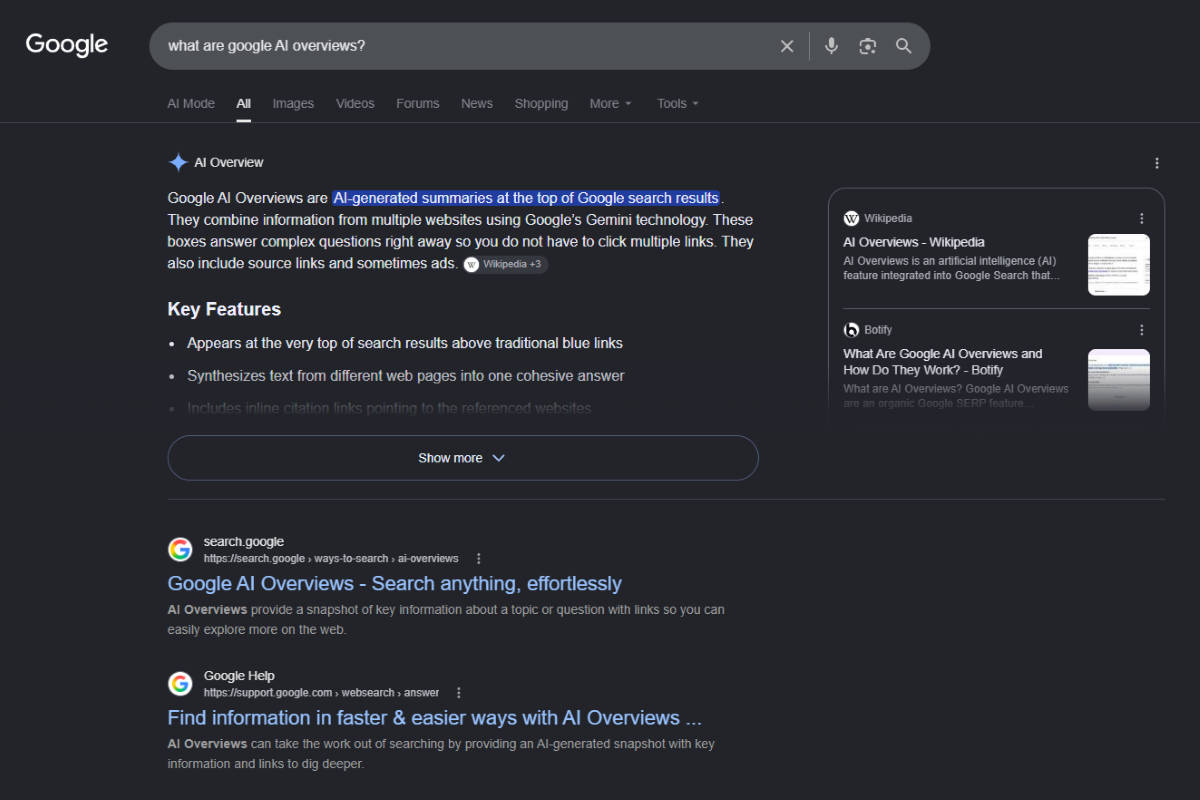The height and width of the screenshot is (800, 1200).
Task: Expand AI Overview with Show more
Action: pos(463,458)
